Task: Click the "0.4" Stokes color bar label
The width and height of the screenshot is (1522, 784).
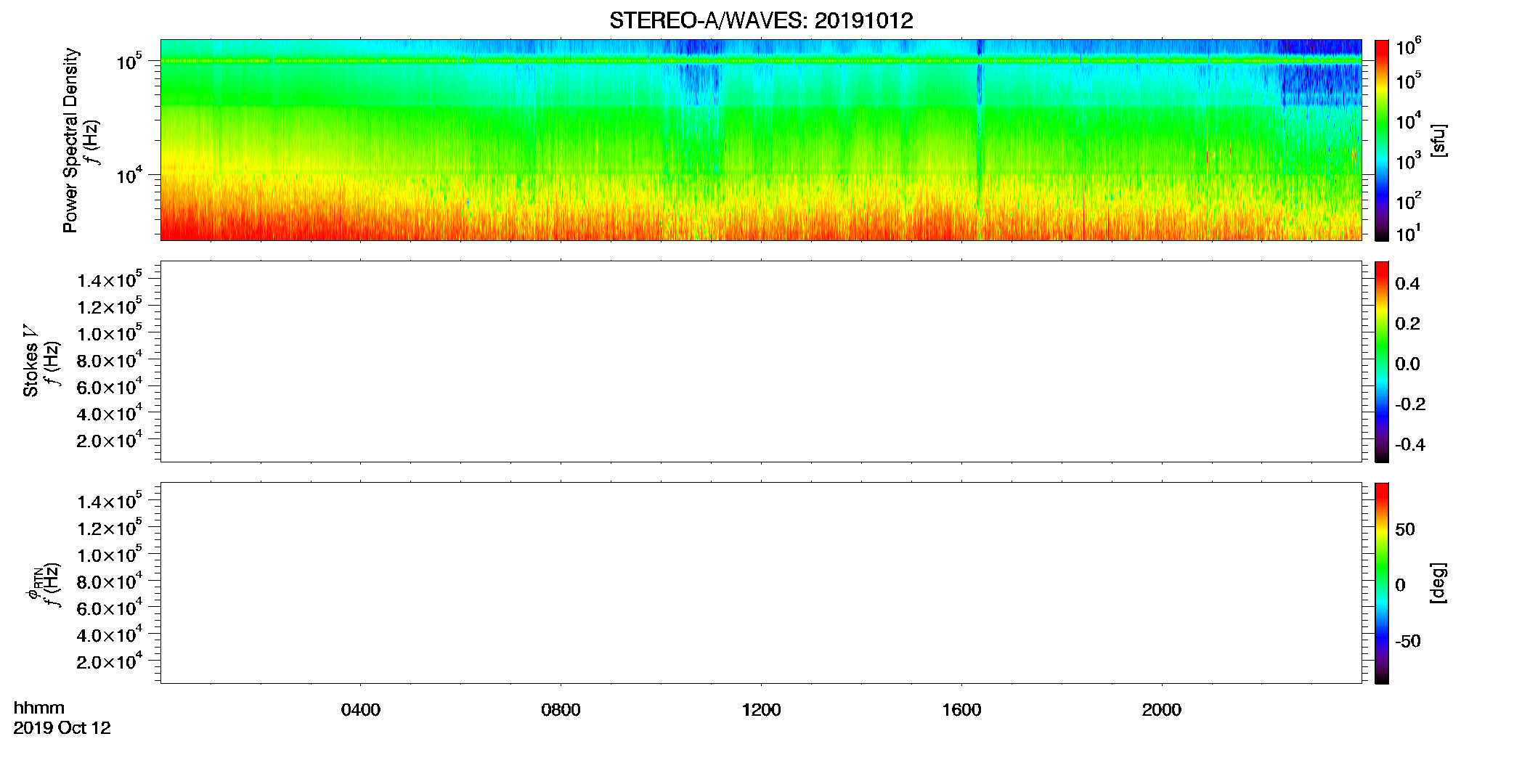Action: click(x=1407, y=284)
